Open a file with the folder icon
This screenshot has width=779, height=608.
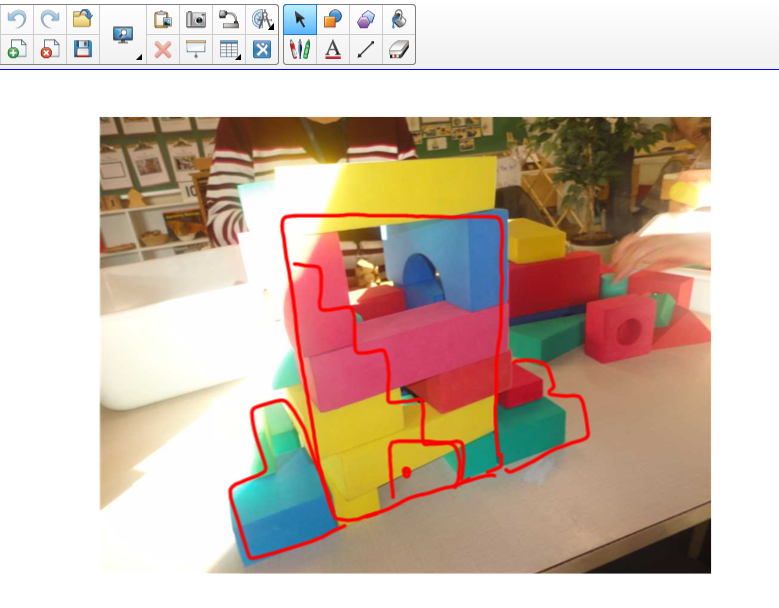point(82,18)
